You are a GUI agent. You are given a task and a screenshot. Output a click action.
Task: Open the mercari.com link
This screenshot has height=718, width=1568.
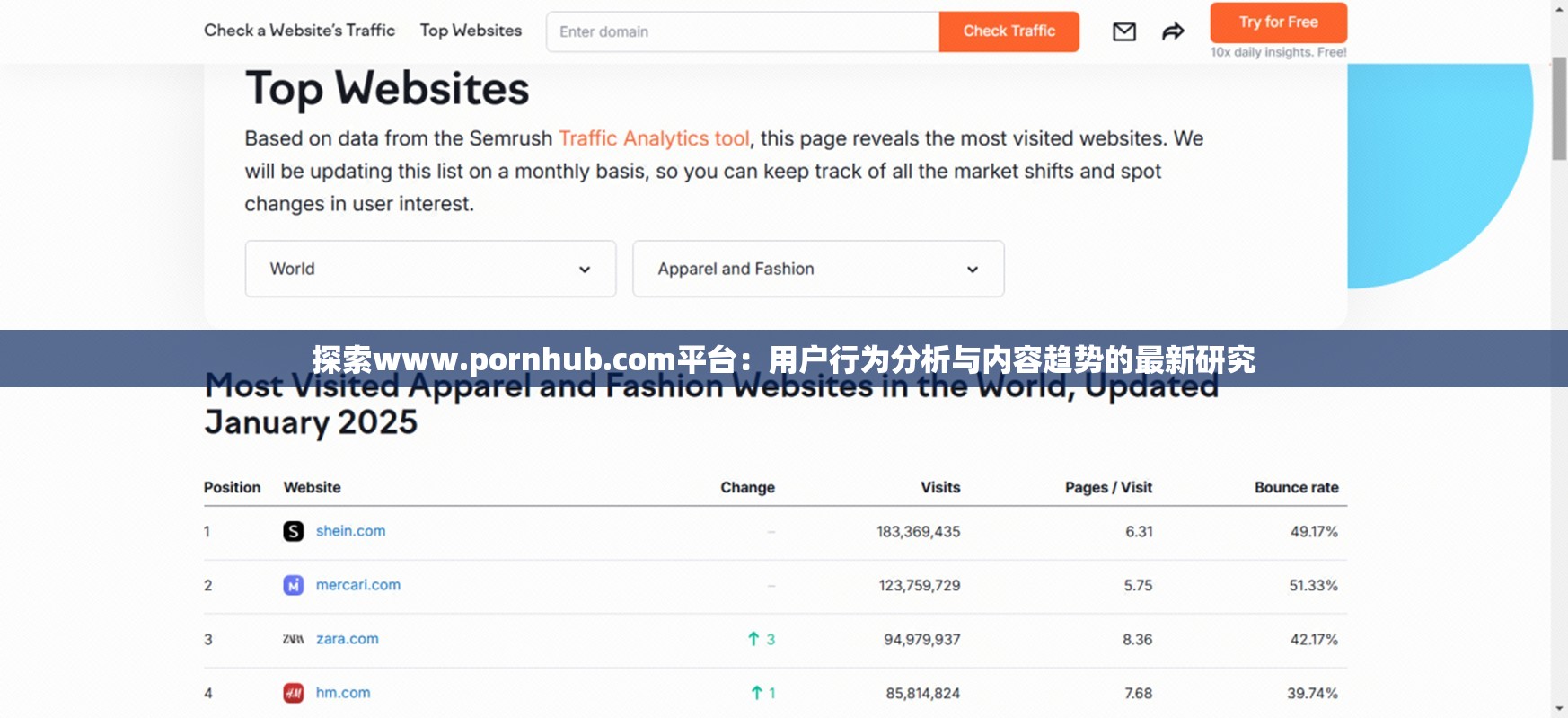(358, 585)
